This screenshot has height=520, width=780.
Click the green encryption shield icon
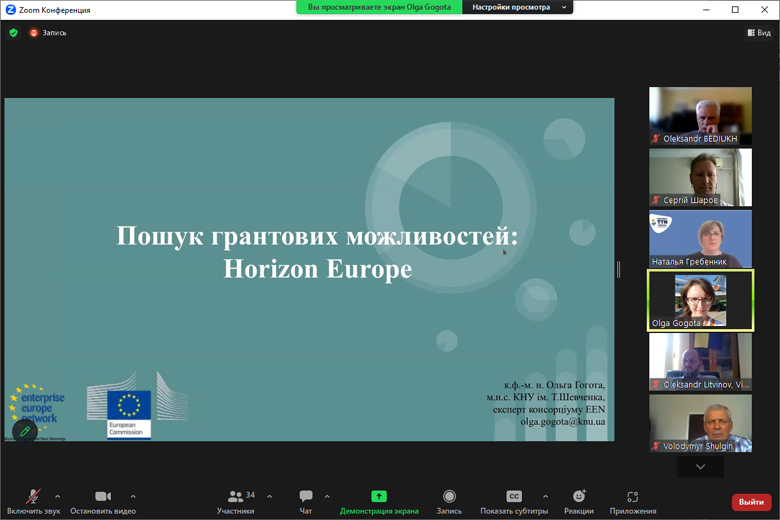13,32
